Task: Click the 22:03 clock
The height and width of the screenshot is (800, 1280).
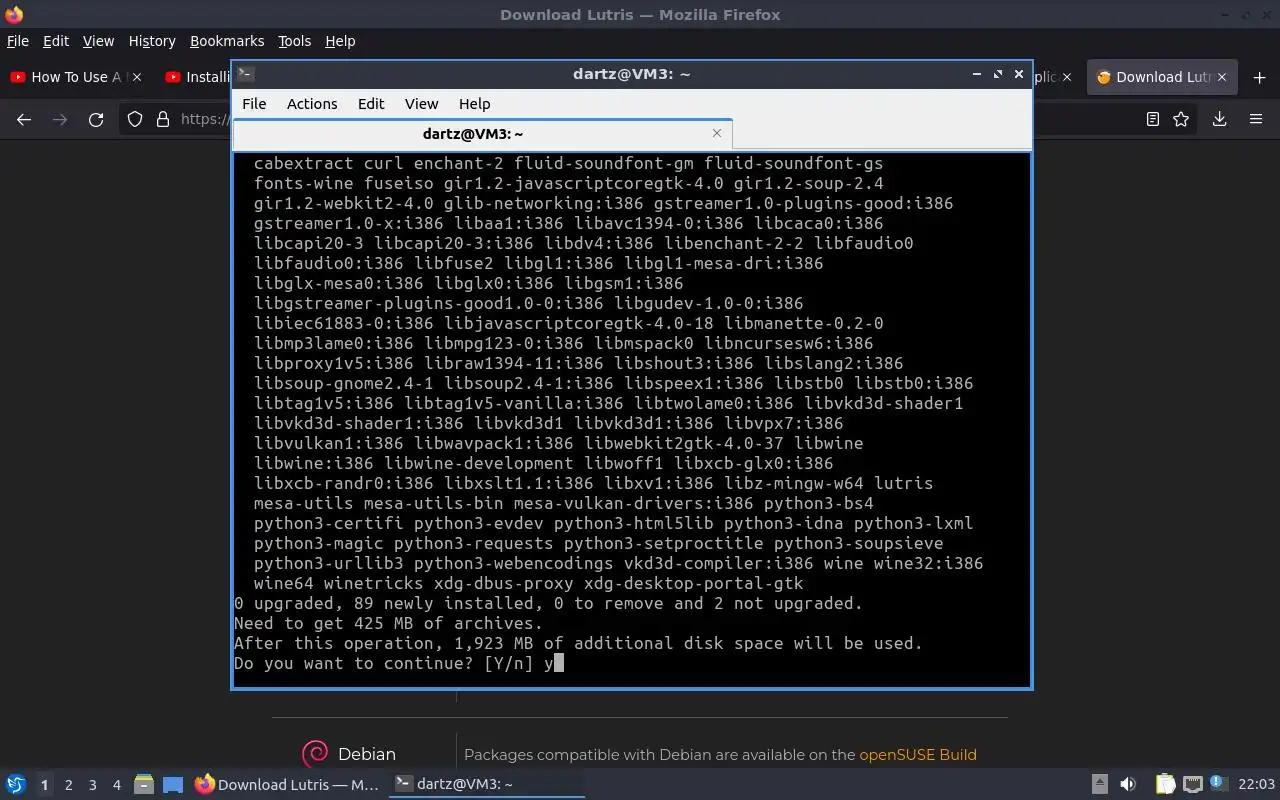Action: [1257, 785]
